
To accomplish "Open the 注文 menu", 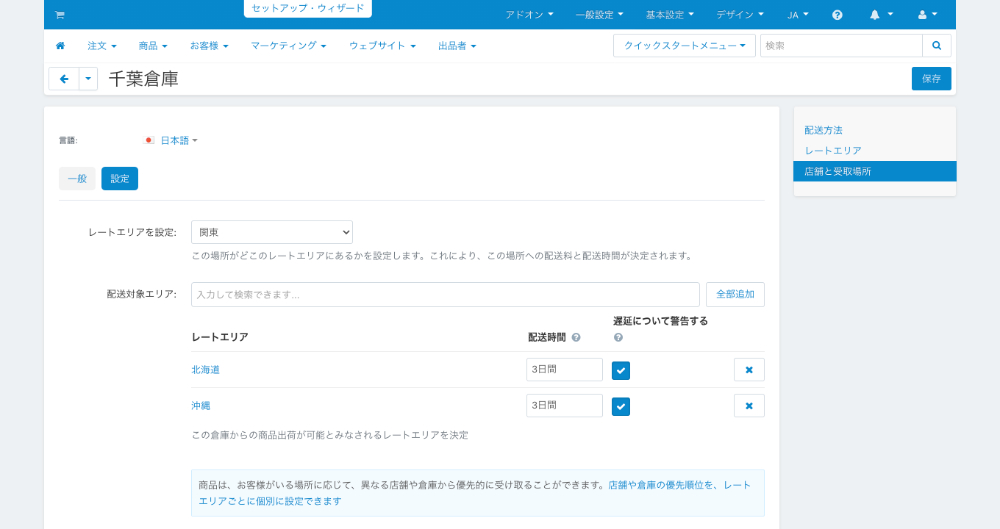I will tap(102, 46).
